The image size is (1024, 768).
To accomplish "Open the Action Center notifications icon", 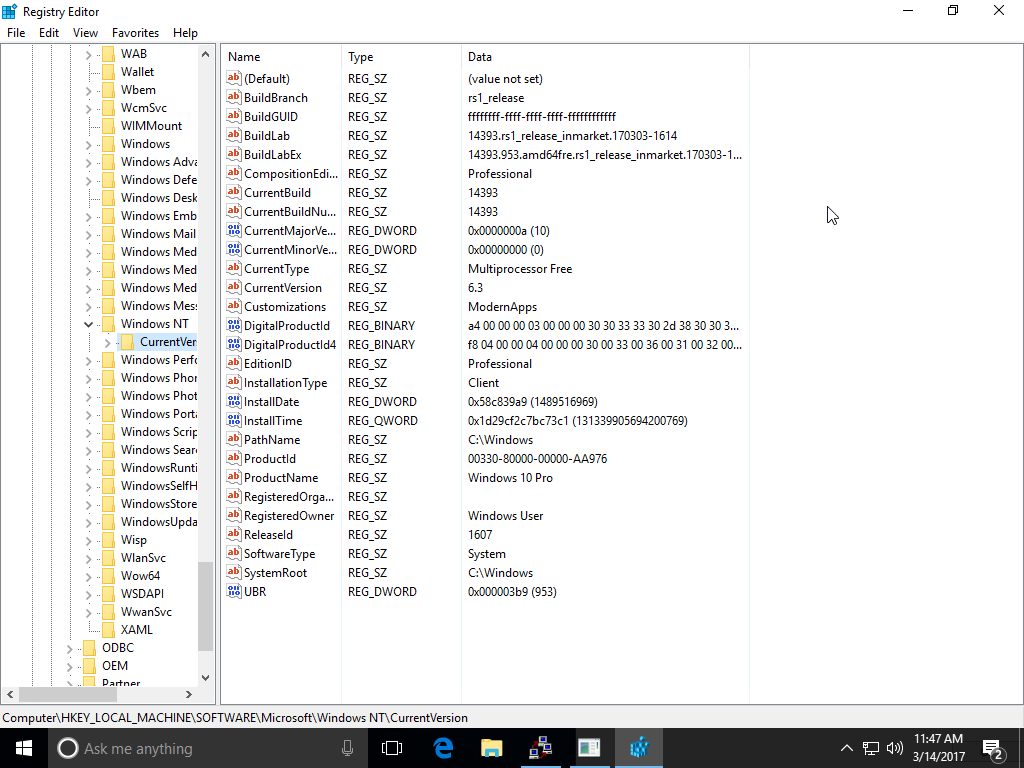I will (993, 748).
